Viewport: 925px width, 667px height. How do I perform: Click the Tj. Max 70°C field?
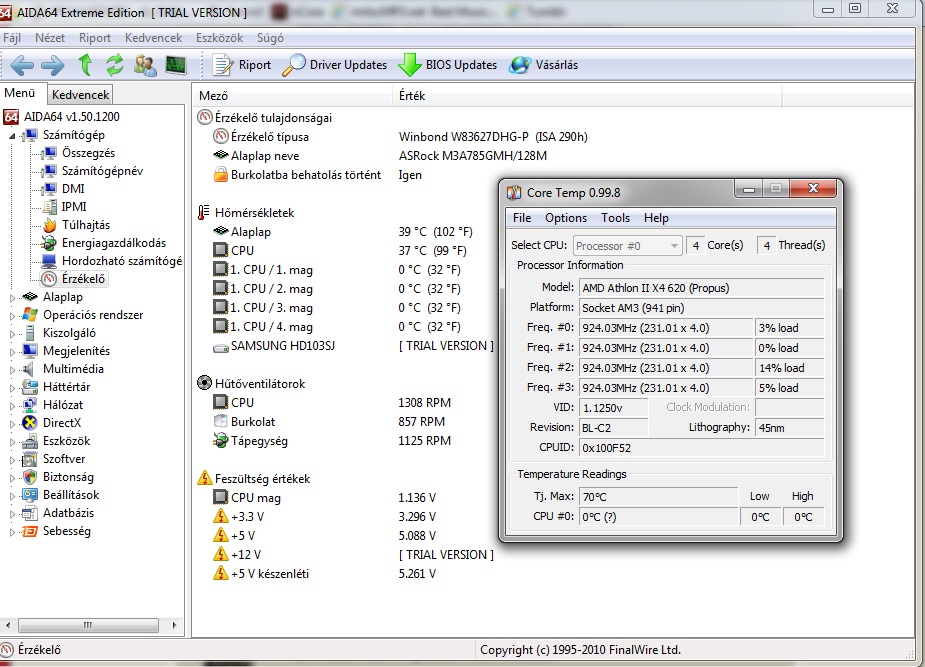(658, 497)
